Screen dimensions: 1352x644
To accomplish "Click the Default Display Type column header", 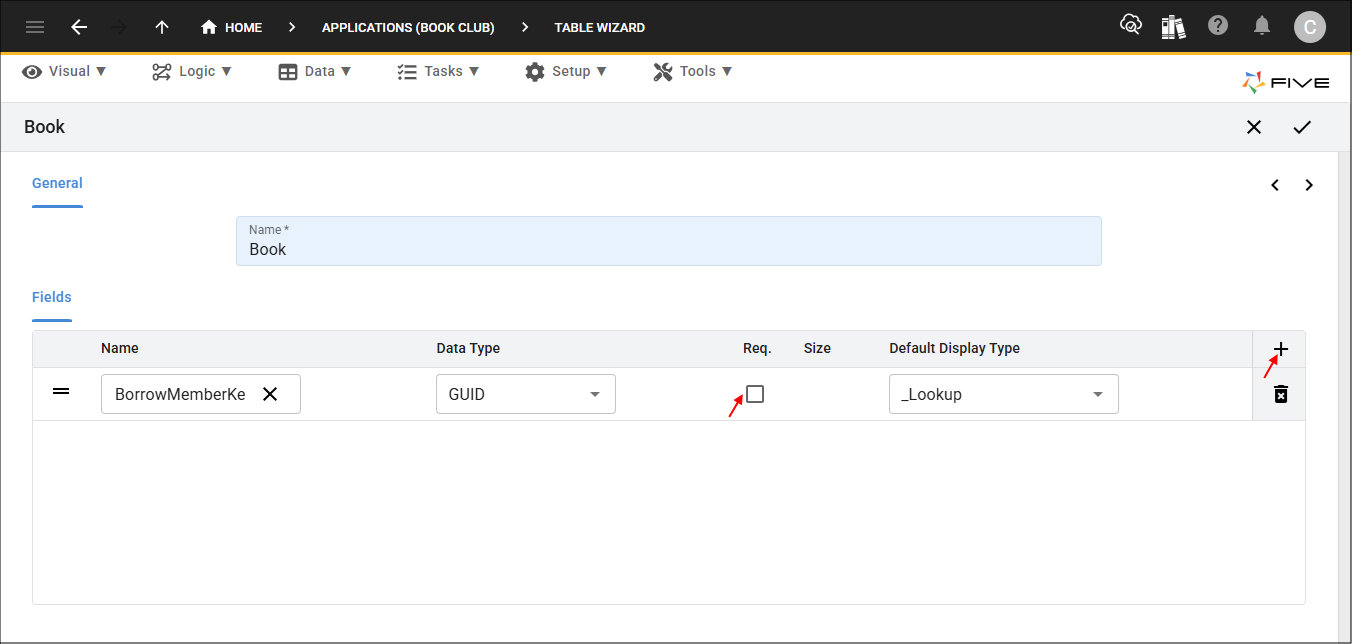I will point(954,348).
